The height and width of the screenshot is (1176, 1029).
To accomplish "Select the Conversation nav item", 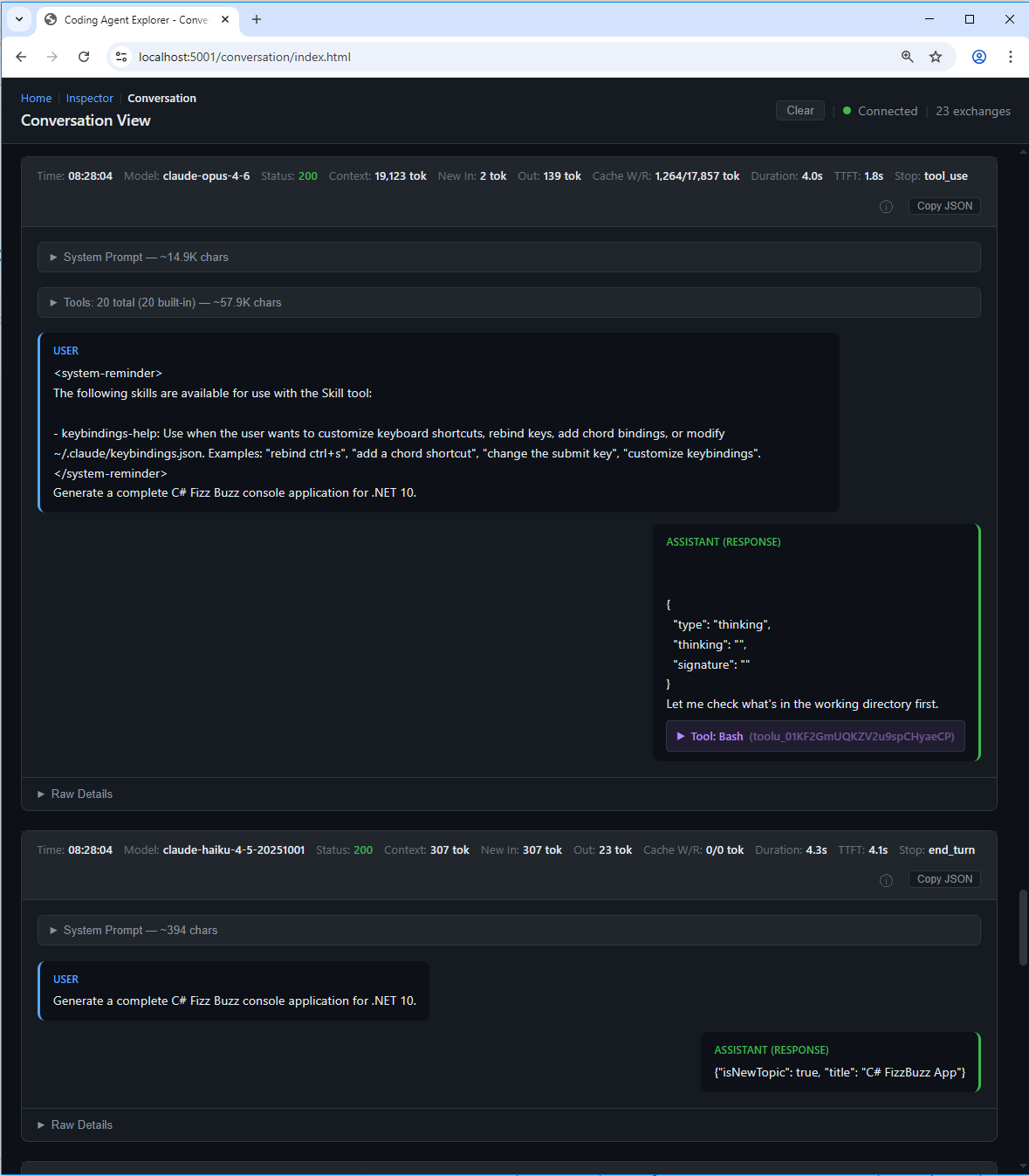I will (x=161, y=99).
